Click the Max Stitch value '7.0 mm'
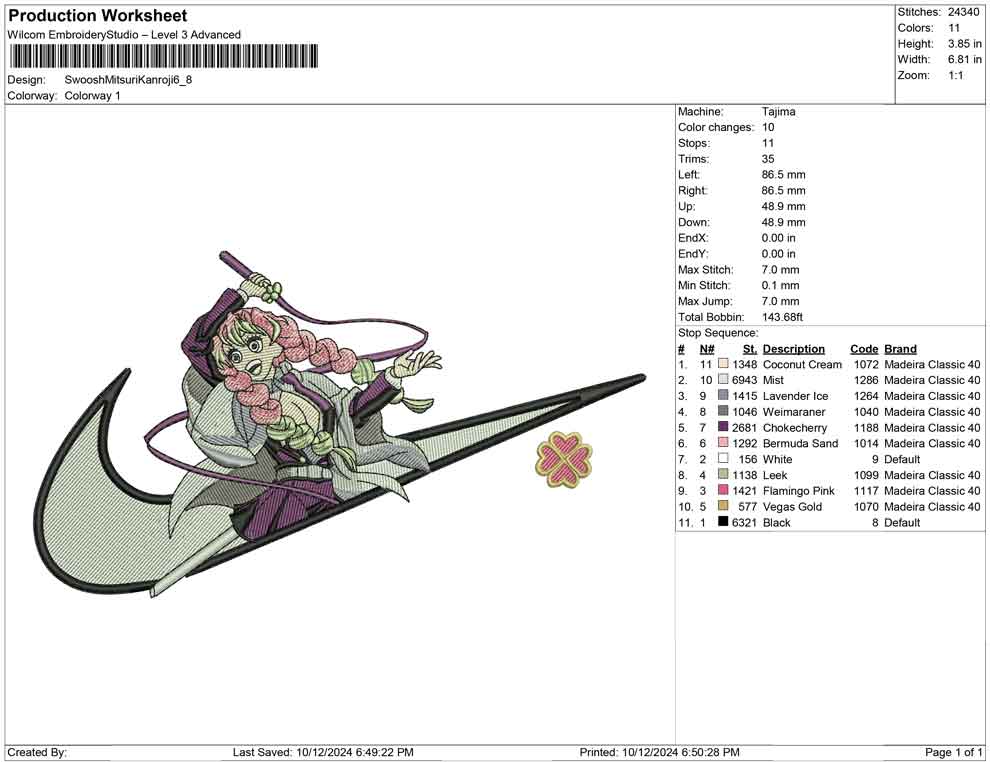 [780, 270]
